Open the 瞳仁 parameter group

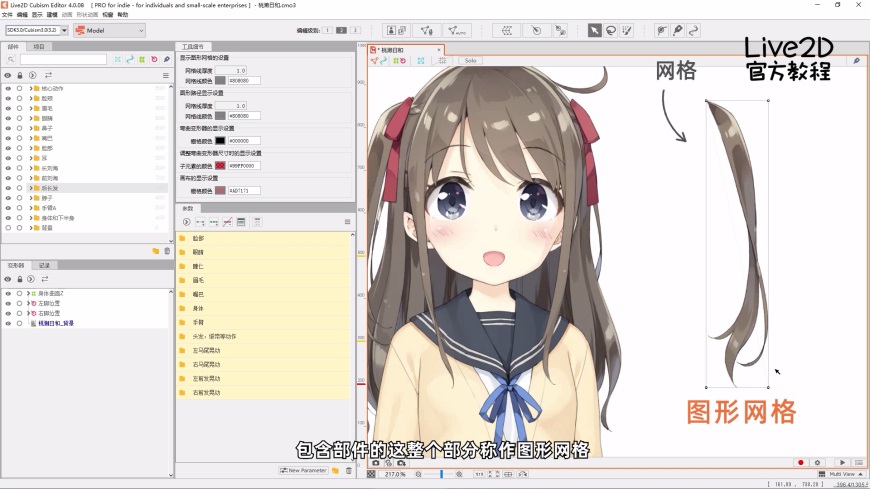click(264, 266)
